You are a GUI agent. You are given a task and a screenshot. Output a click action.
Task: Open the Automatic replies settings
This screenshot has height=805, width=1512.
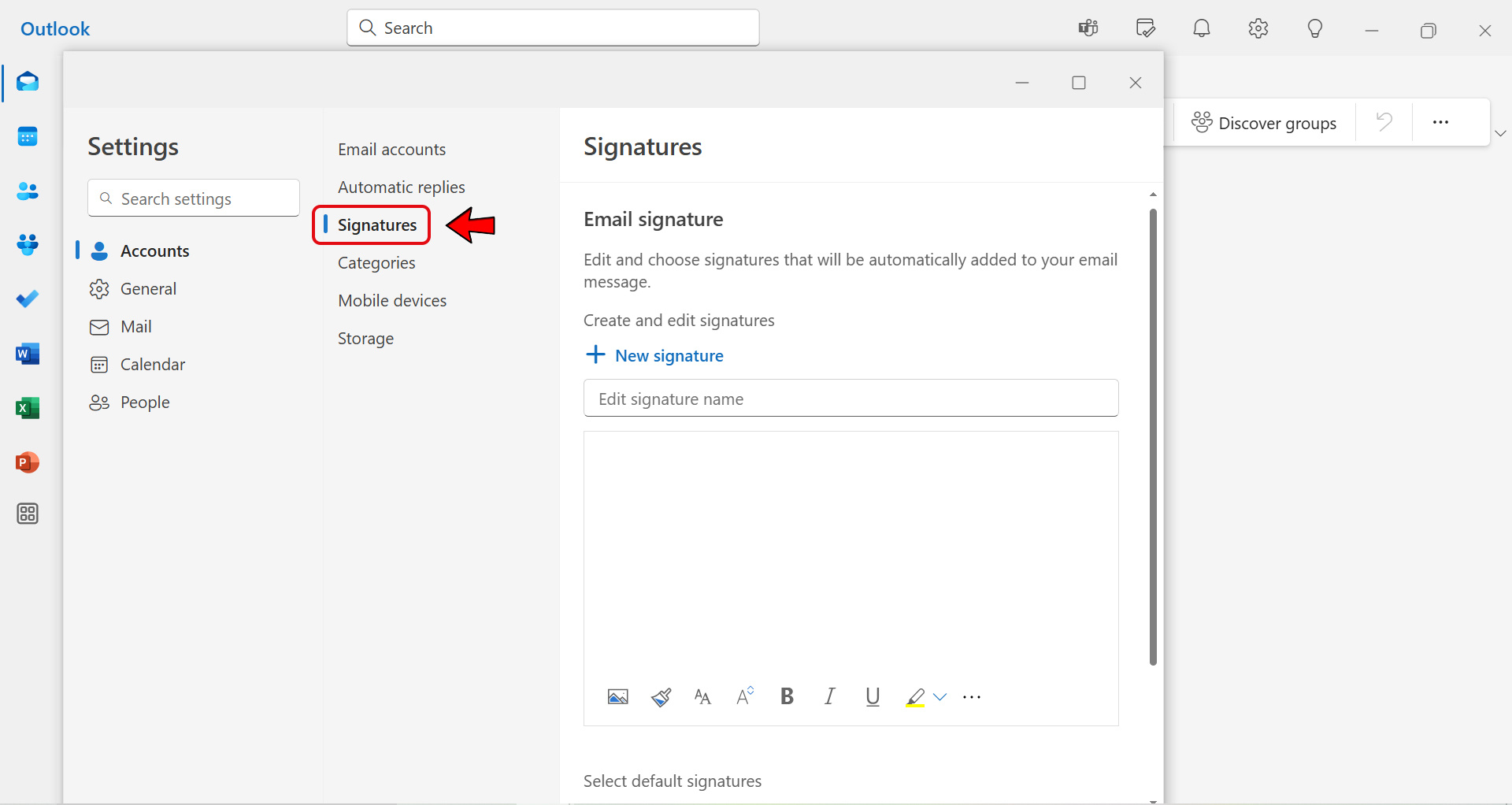401,187
